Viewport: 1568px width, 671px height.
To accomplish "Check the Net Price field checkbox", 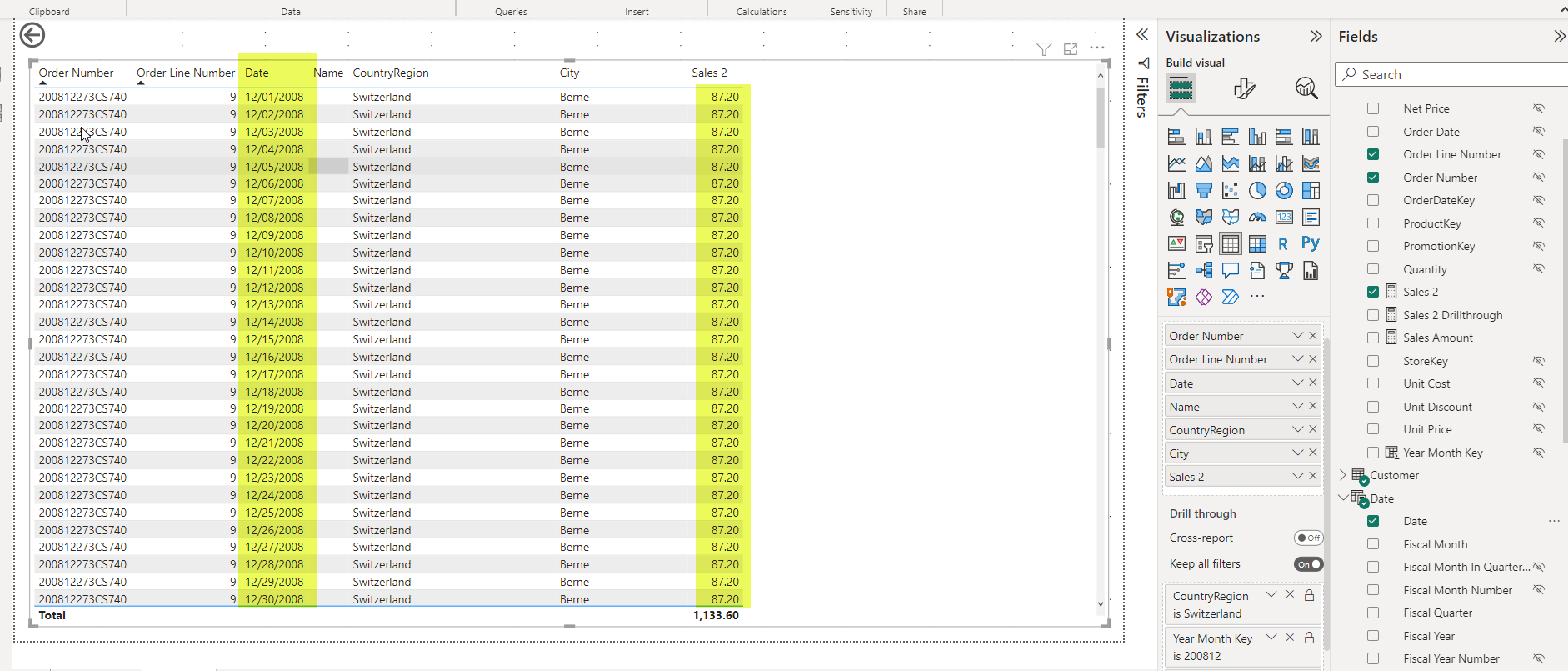I will click(x=1373, y=108).
